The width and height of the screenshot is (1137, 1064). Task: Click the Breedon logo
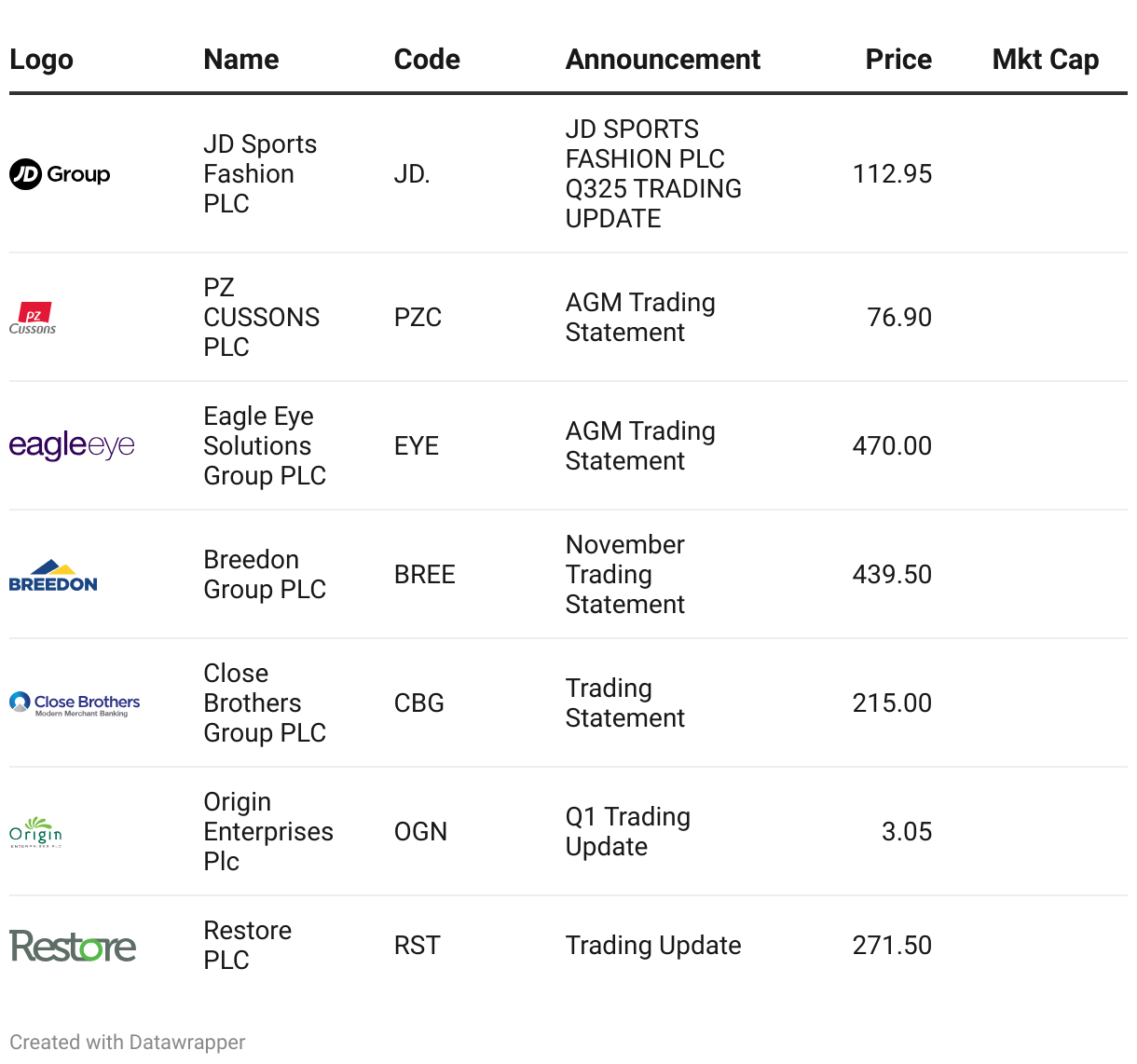(53, 576)
